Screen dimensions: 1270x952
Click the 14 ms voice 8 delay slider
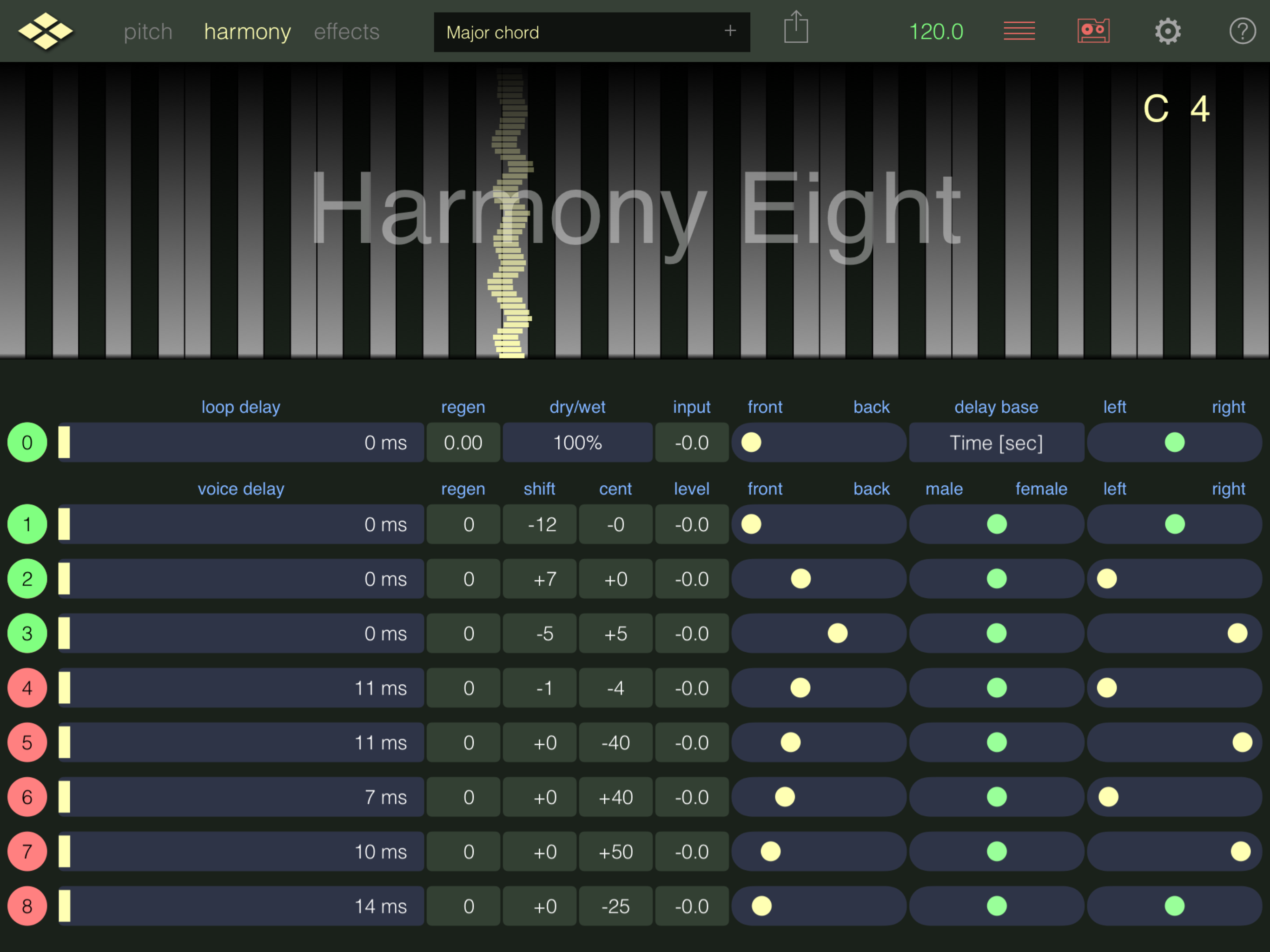pyautogui.click(x=241, y=906)
